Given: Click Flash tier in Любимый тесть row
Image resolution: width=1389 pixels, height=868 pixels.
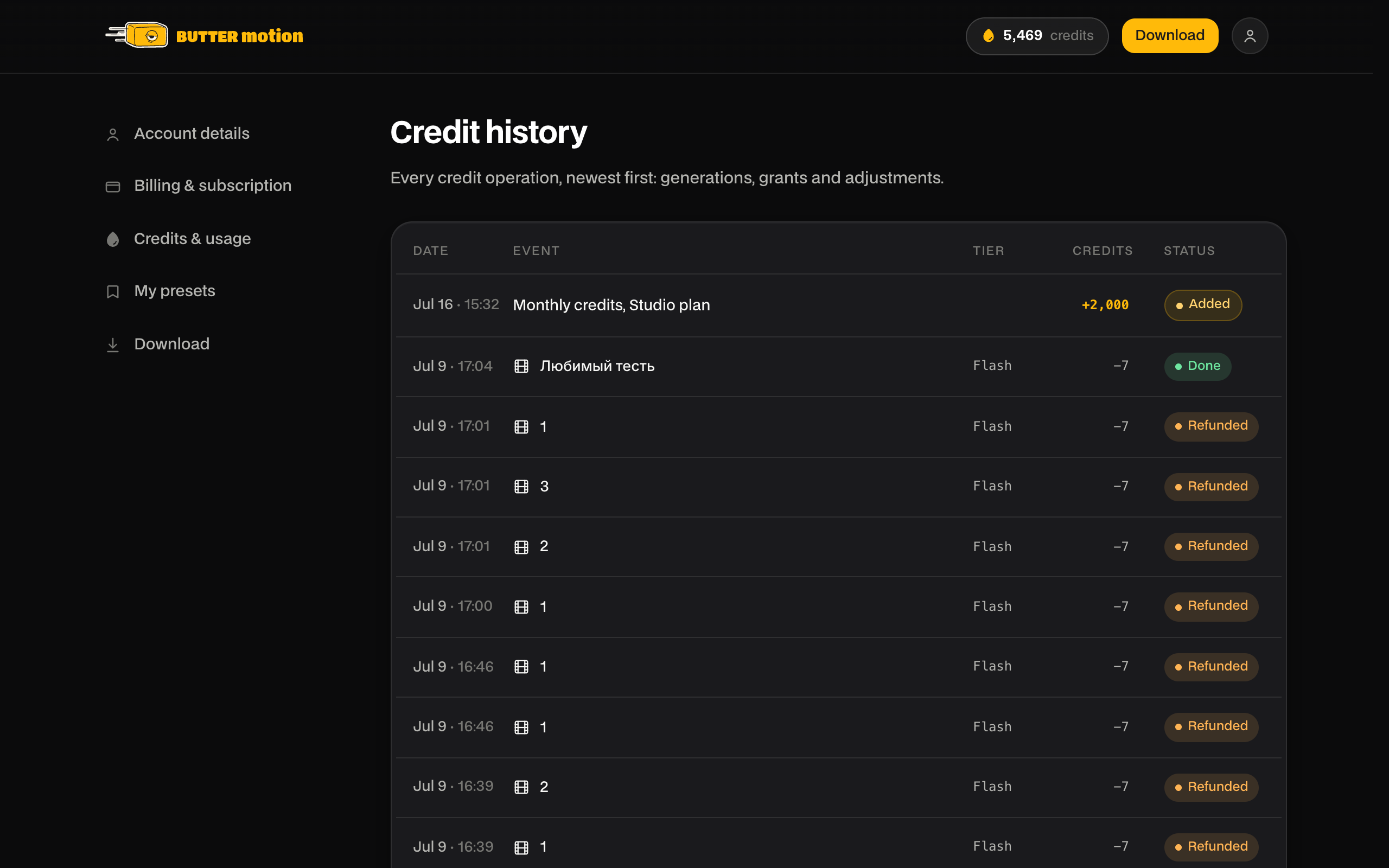Looking at the screenshot, I should point(992,366).
